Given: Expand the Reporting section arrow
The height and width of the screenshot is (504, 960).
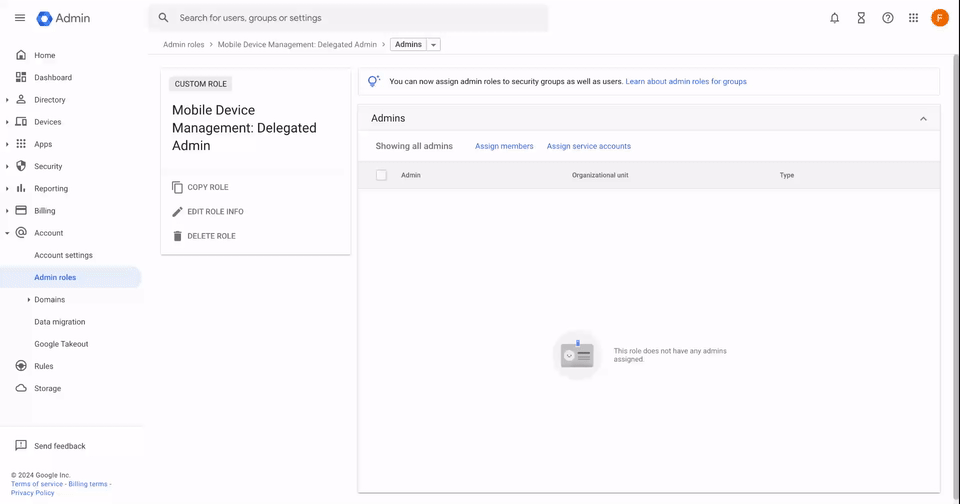Looking at the screenshot, I should pyautogui.click(x=7, y=189).
